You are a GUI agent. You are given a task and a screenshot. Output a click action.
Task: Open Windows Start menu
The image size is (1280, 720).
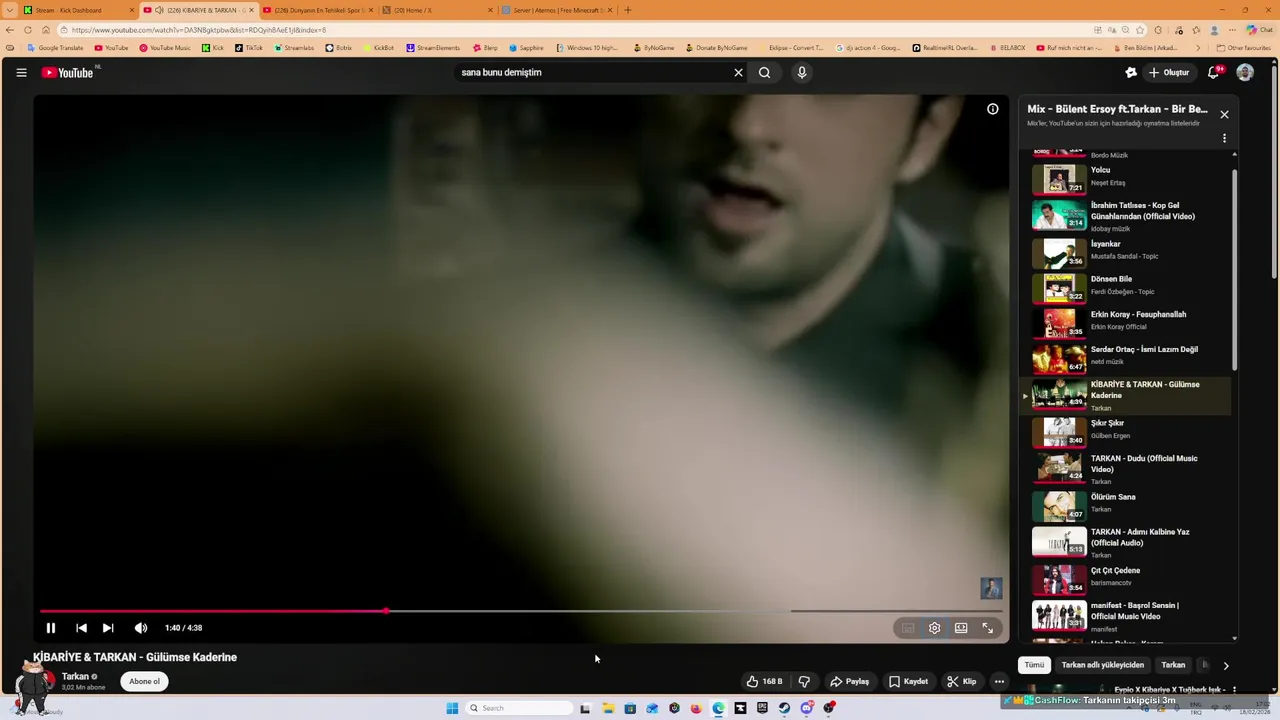(x=452, y=708)
